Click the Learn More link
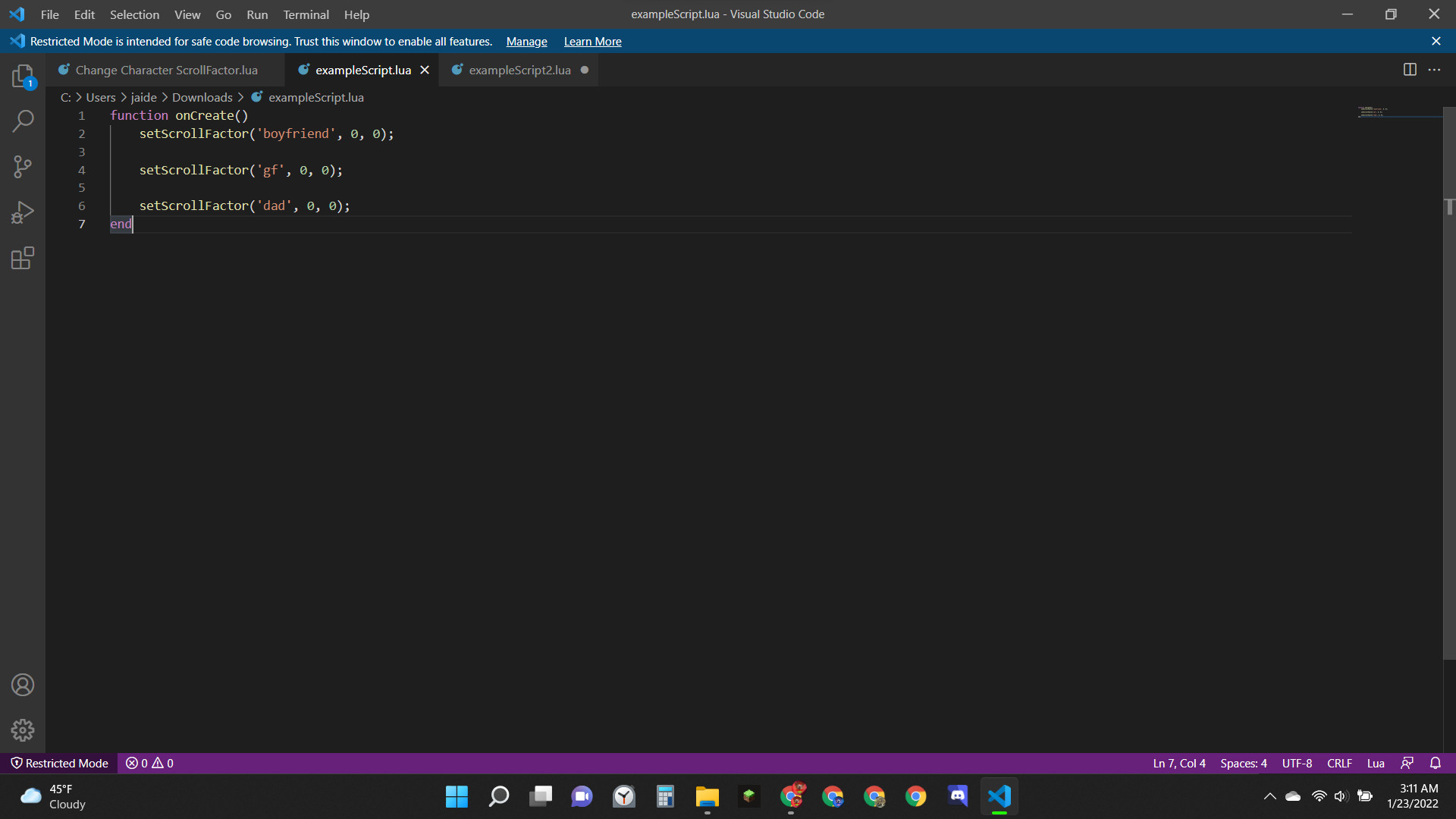This screenshot has width=1456, height=819. (592, 42)
